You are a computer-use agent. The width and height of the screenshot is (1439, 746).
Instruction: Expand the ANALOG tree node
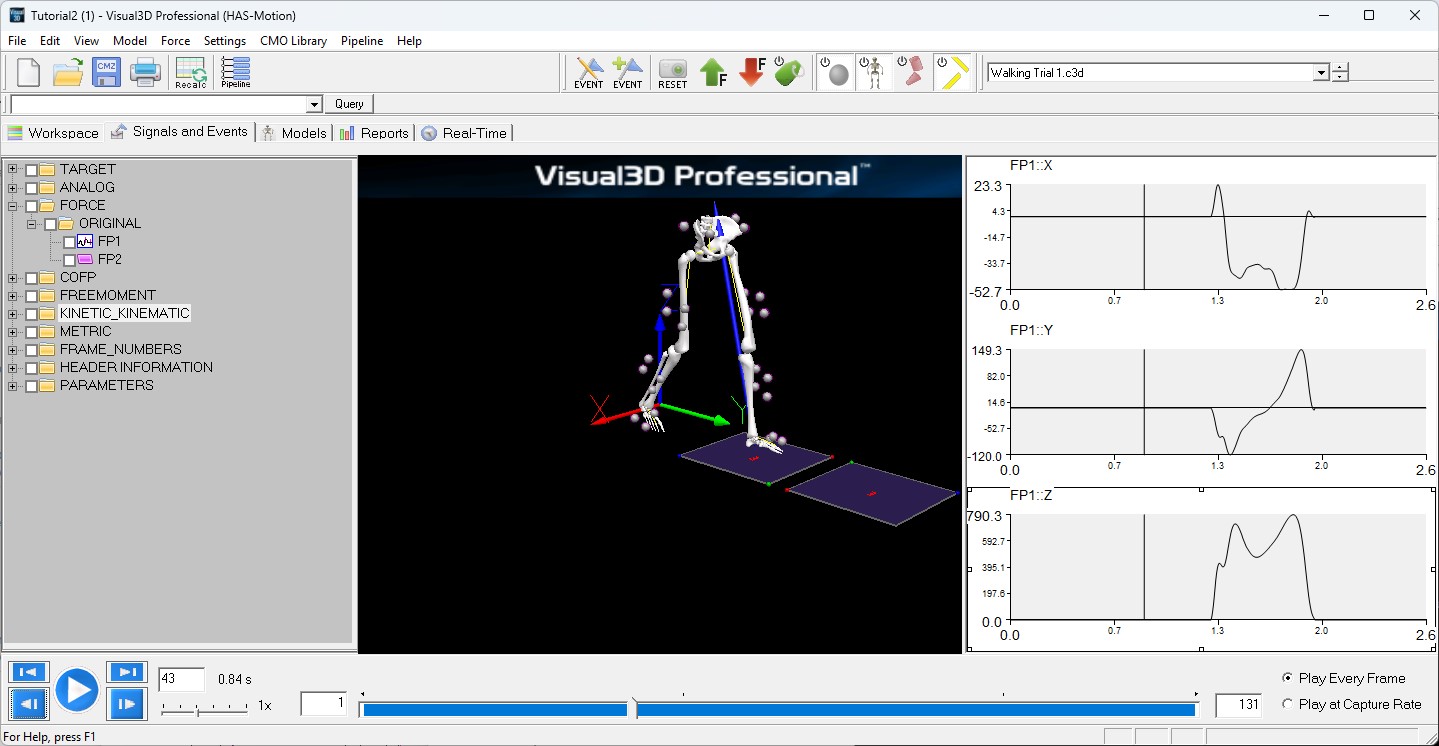13,187
